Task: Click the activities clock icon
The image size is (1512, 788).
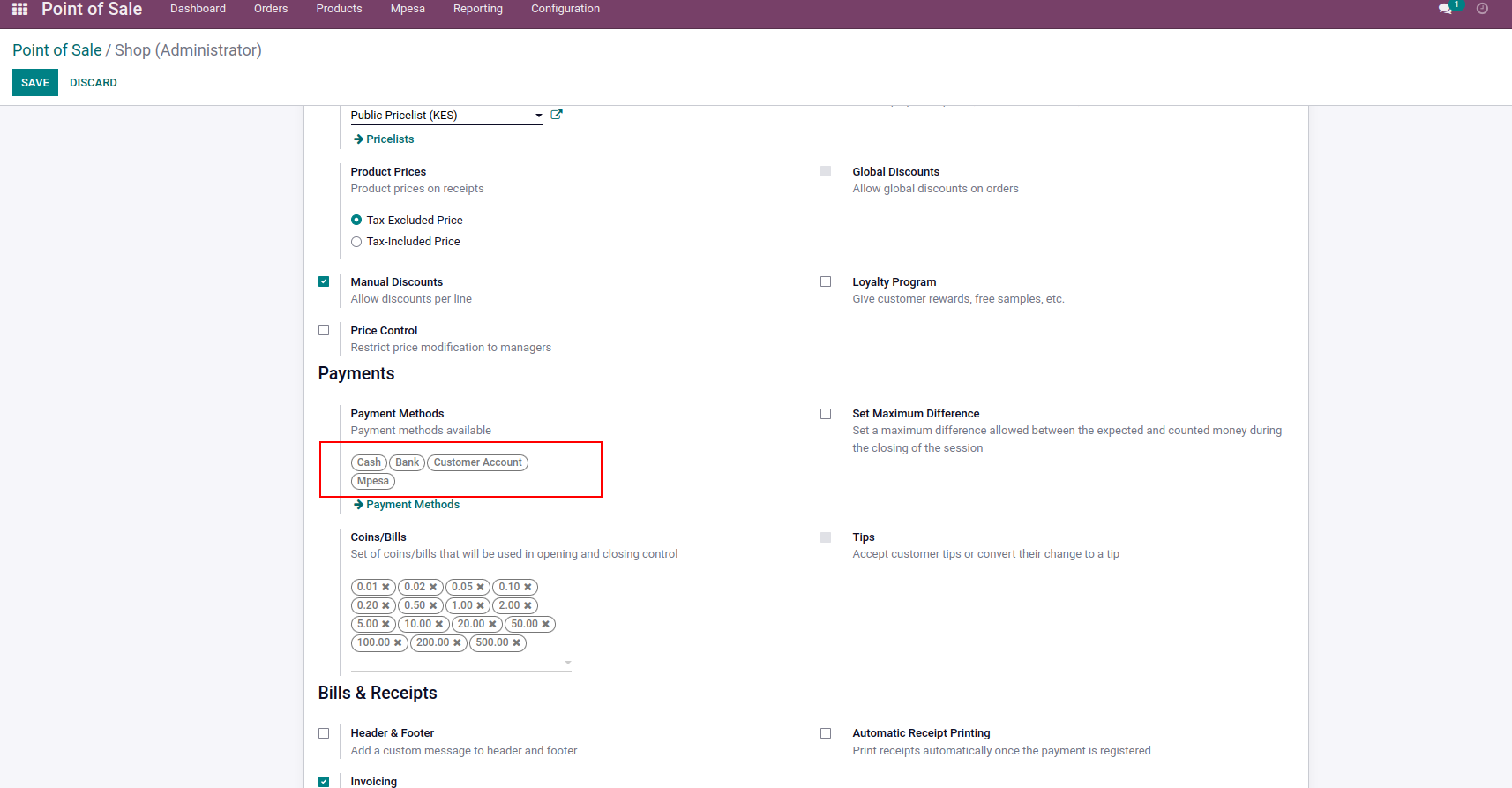Action: click(1482, 9)
